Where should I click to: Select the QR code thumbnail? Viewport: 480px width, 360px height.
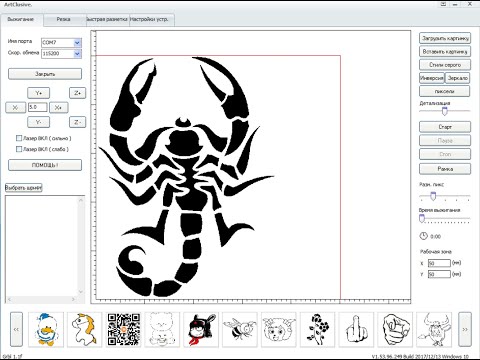coord(124,329)
